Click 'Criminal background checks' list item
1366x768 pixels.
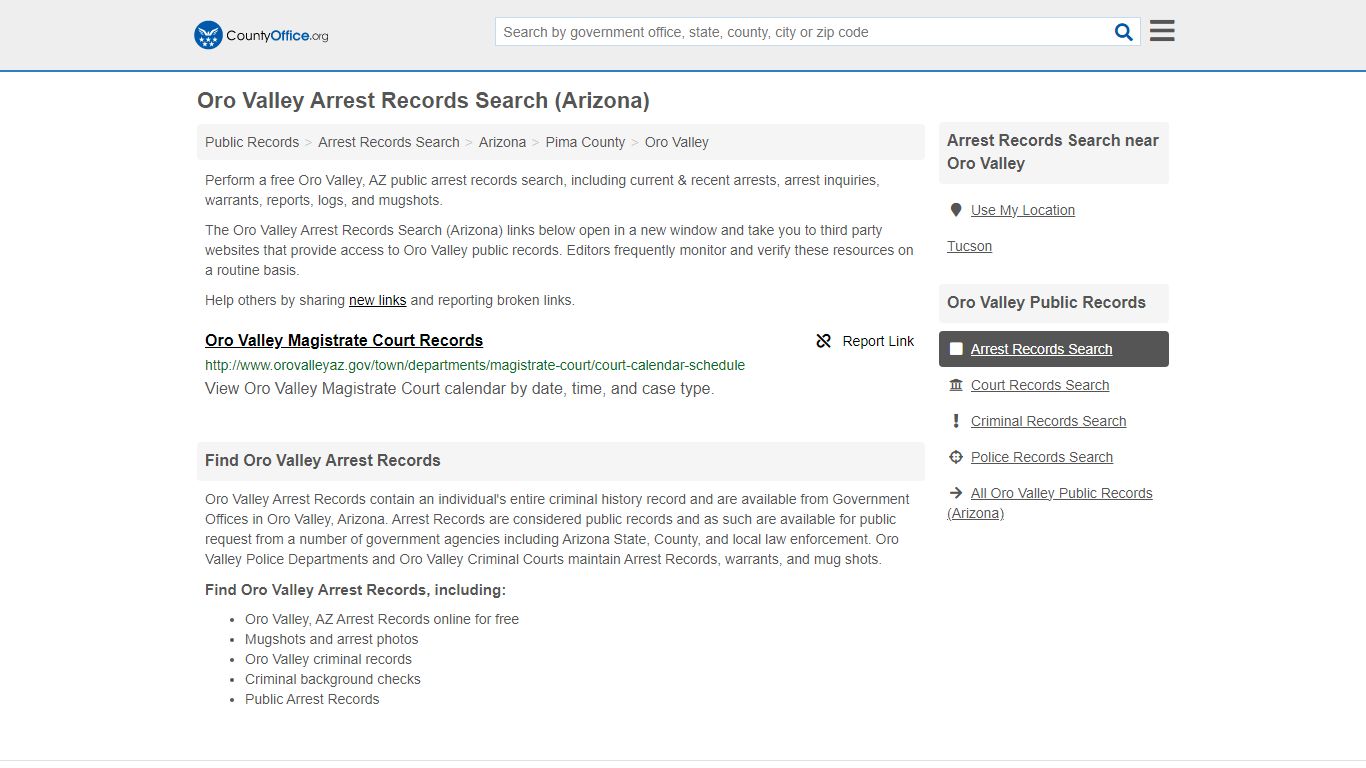(333, 679)
